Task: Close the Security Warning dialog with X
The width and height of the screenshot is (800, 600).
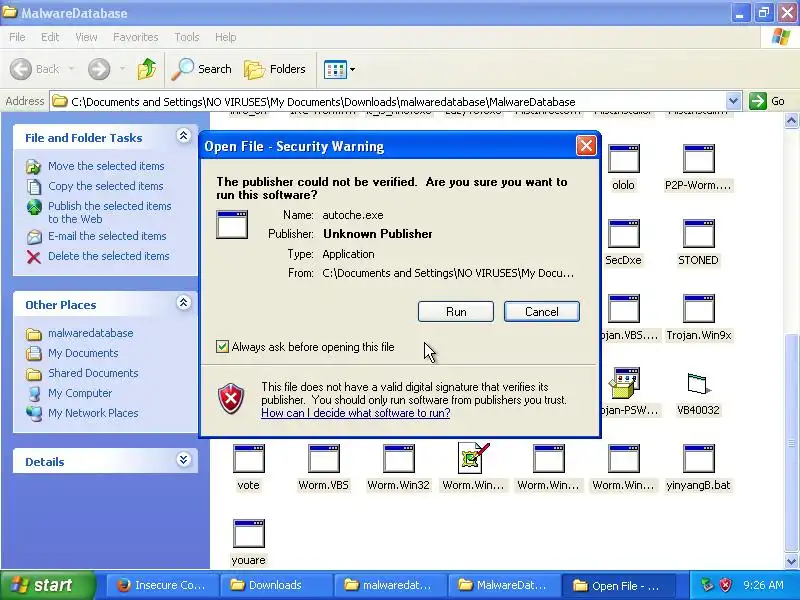Action: [x=586, y=146]
